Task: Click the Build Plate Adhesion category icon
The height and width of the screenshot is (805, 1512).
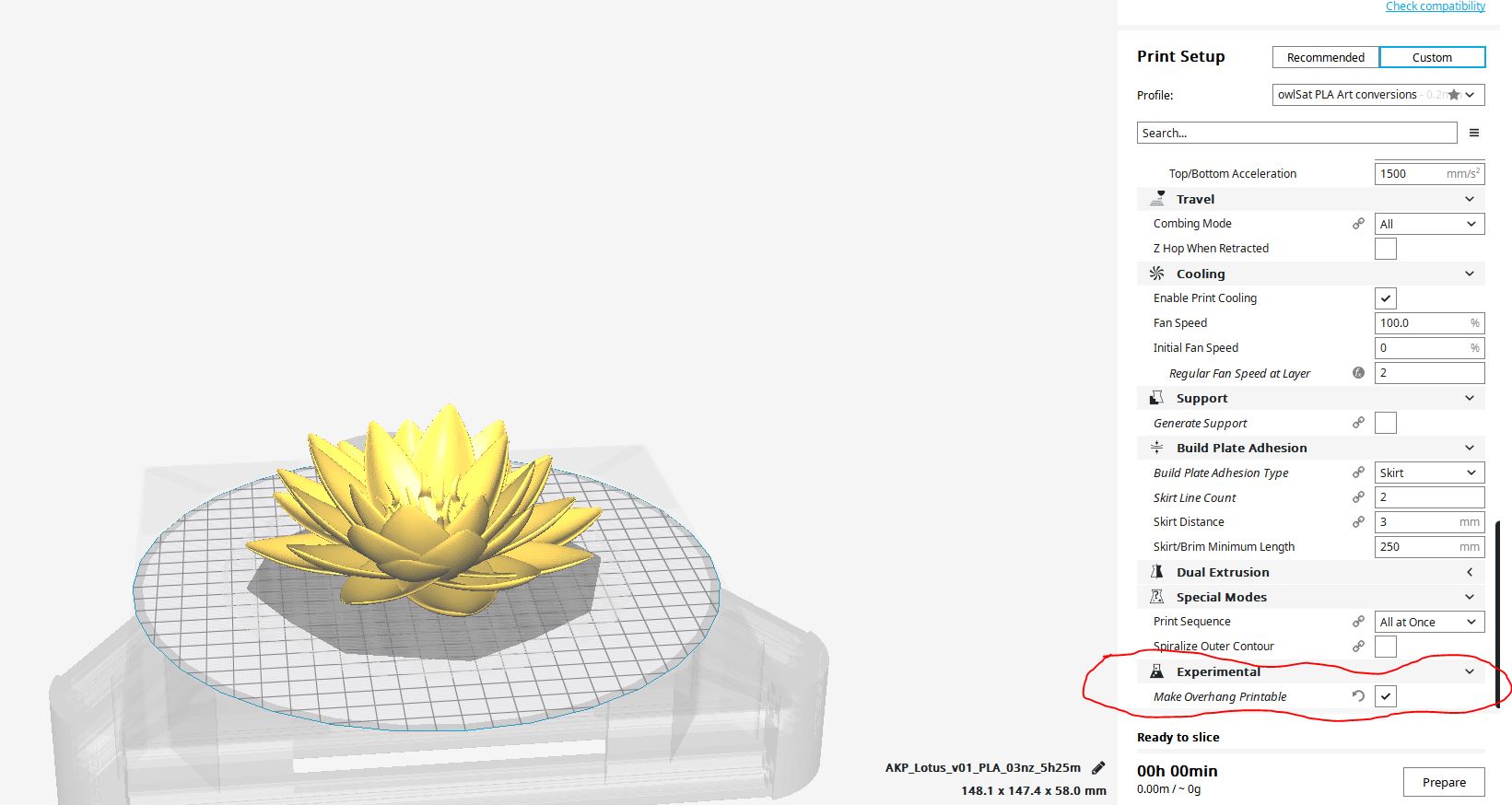Action: 1157,448
